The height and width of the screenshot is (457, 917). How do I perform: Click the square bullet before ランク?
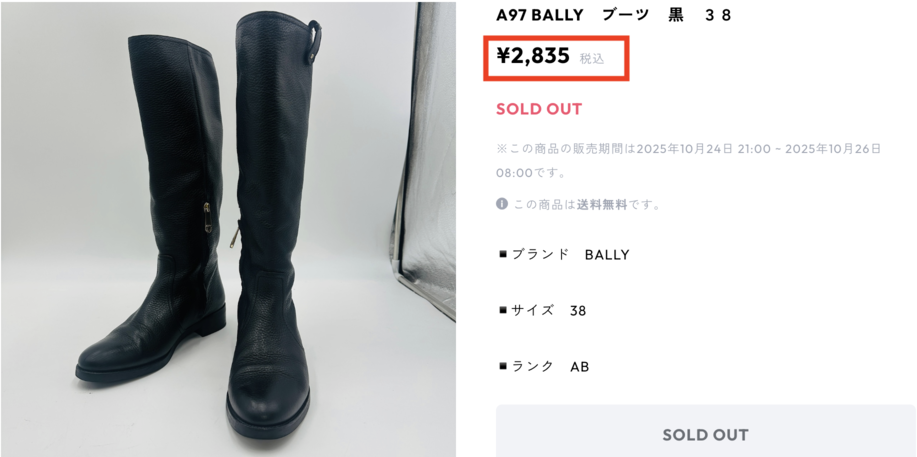point(502,367)
